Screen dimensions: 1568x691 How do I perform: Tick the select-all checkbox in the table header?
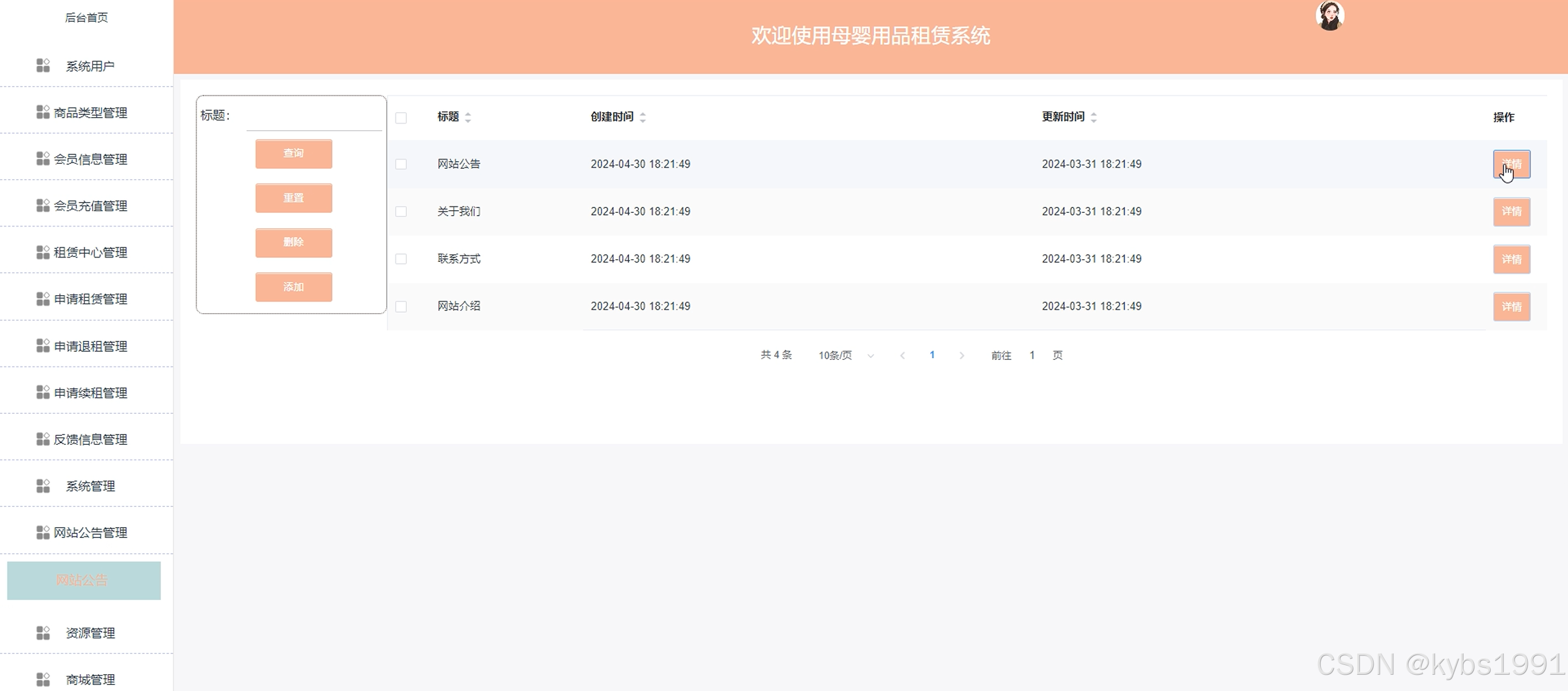[400, 118]
